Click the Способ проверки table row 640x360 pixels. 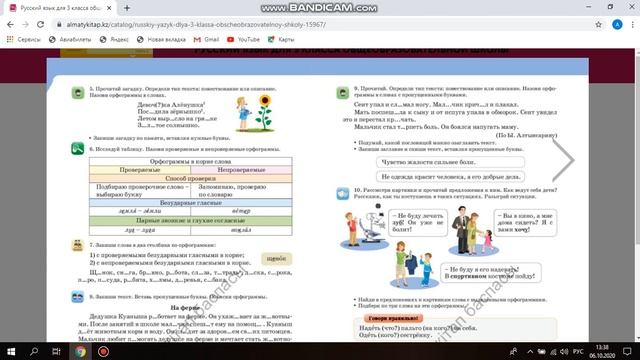(191, 178)
